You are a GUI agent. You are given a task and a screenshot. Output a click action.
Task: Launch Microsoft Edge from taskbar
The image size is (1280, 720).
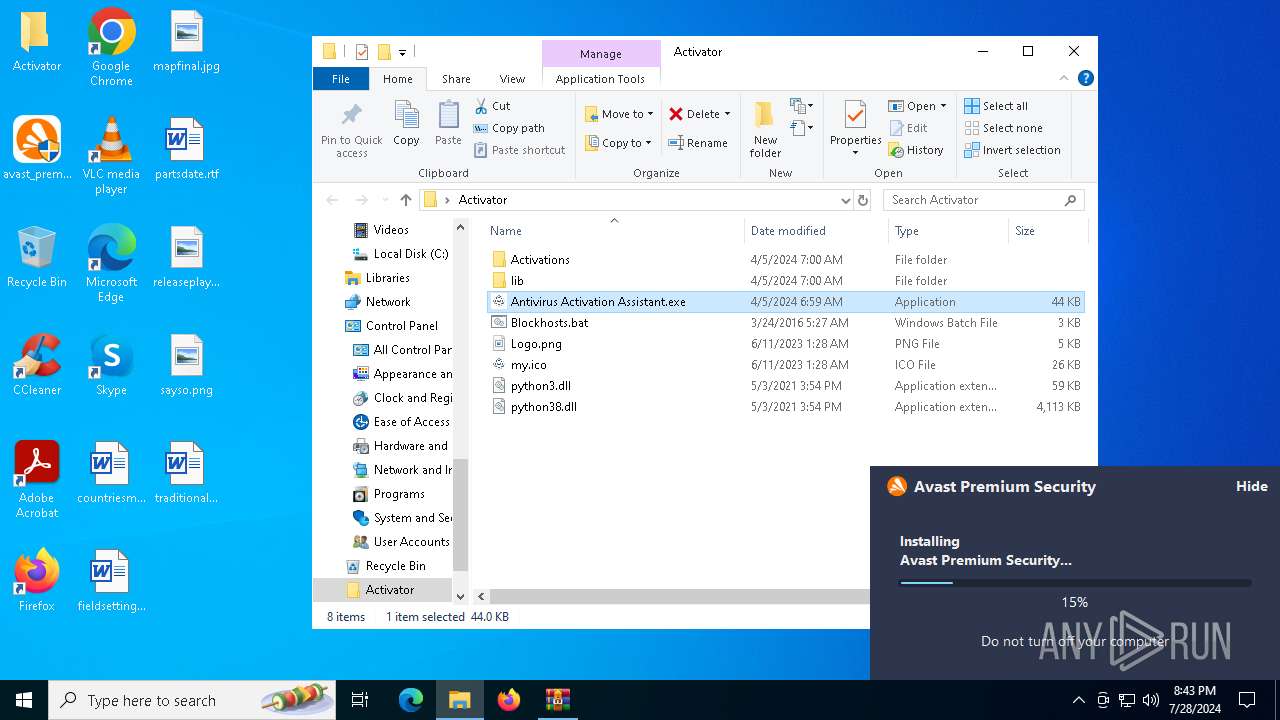click(x=411, y=700)
